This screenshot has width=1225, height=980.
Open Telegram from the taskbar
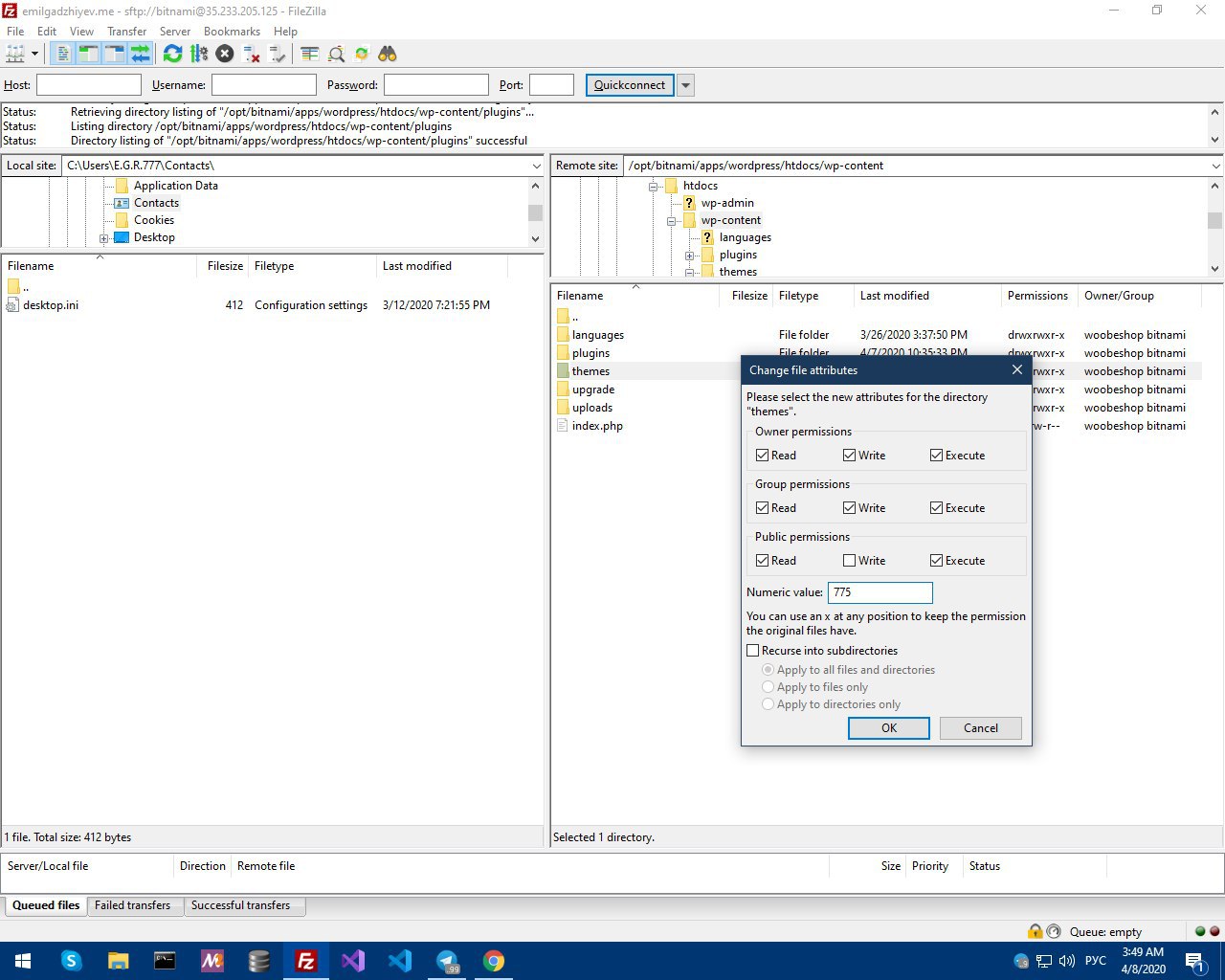point(446,961)
